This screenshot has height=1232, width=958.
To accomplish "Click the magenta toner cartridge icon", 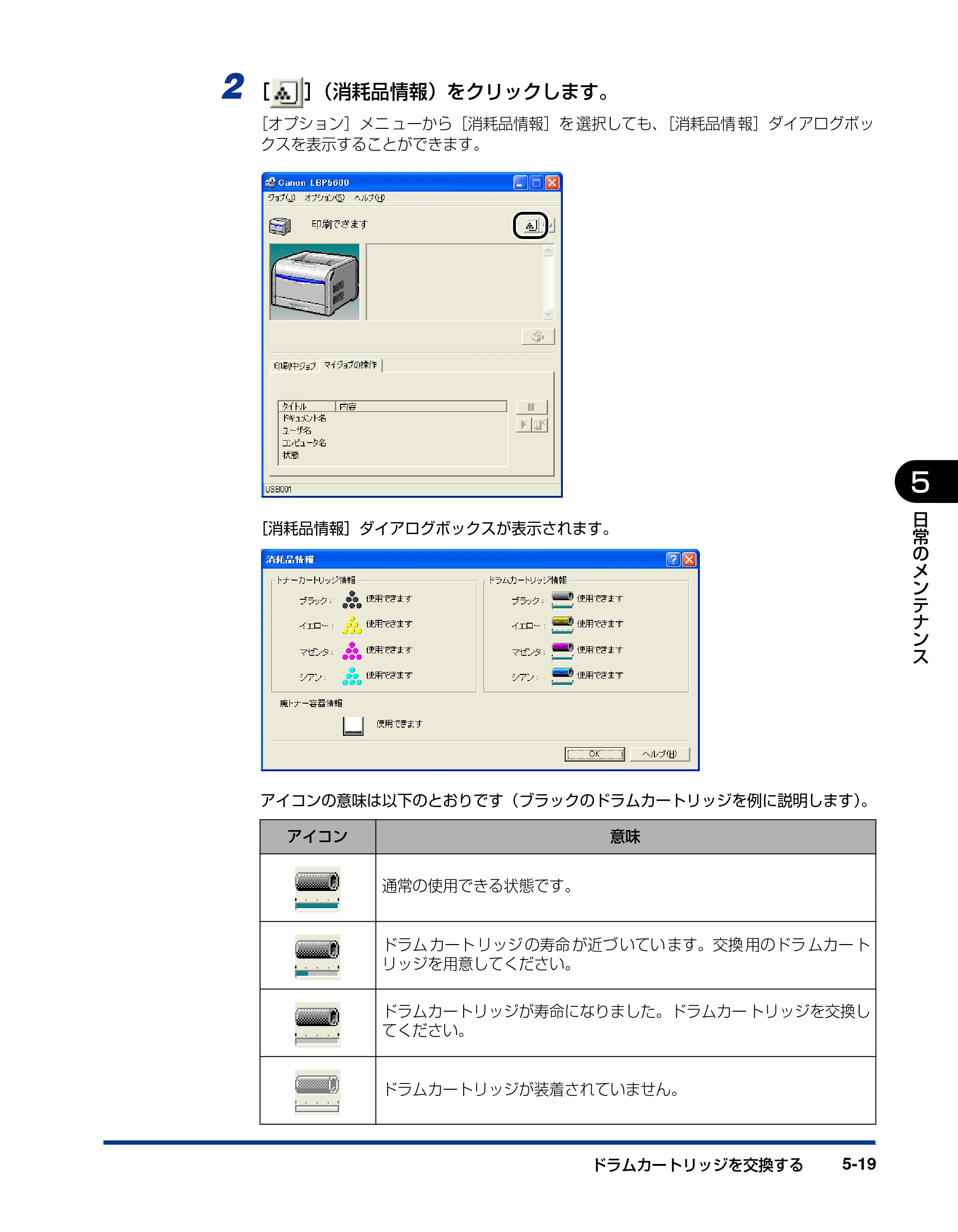I will click(x=352, y=651).
